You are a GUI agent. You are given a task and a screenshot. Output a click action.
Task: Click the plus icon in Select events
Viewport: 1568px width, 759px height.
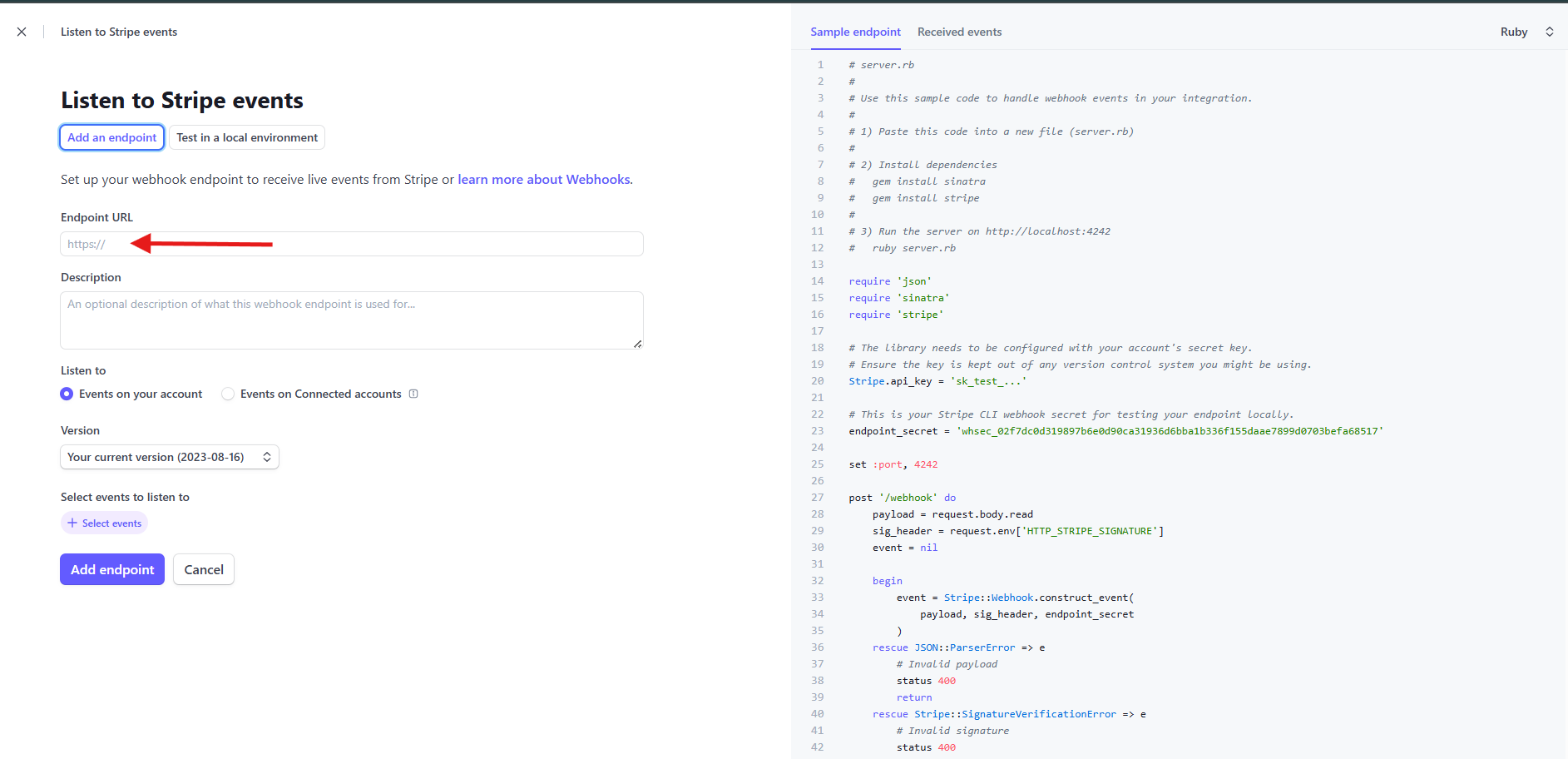(x=72, y=523)
